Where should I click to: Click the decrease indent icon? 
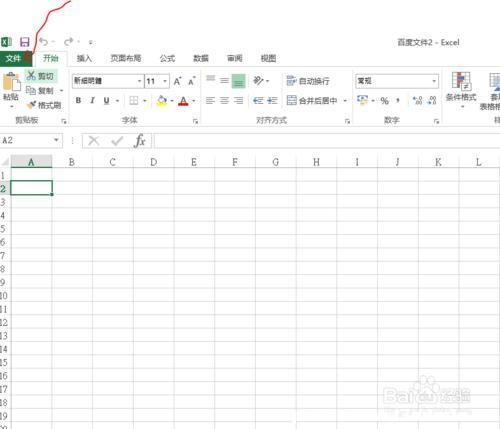(258, 100)
